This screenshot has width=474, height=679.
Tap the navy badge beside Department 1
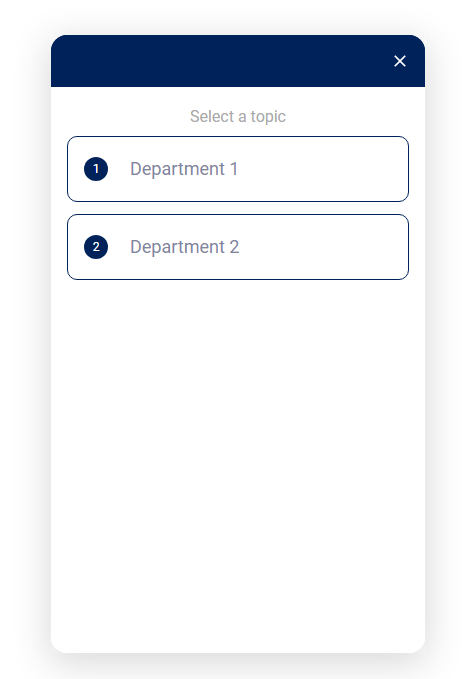(96, 169)
